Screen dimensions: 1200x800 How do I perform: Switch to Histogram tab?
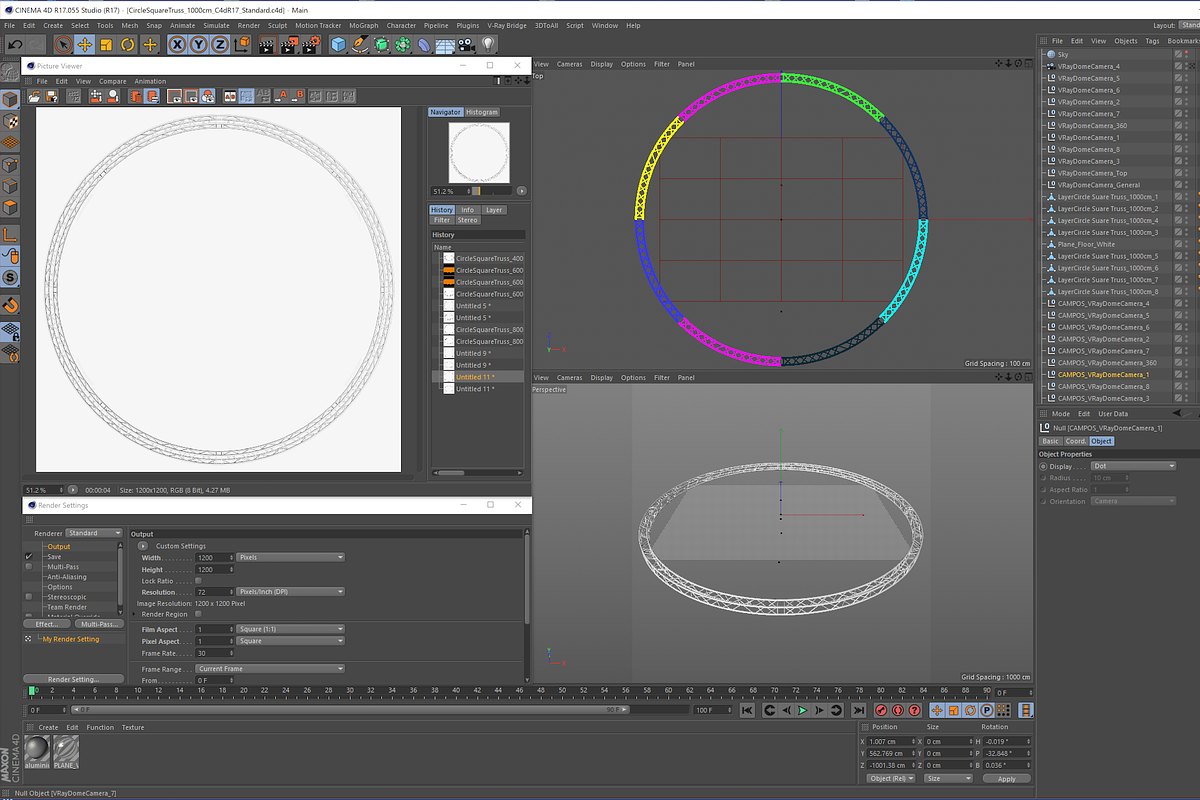tap(481, 112)
